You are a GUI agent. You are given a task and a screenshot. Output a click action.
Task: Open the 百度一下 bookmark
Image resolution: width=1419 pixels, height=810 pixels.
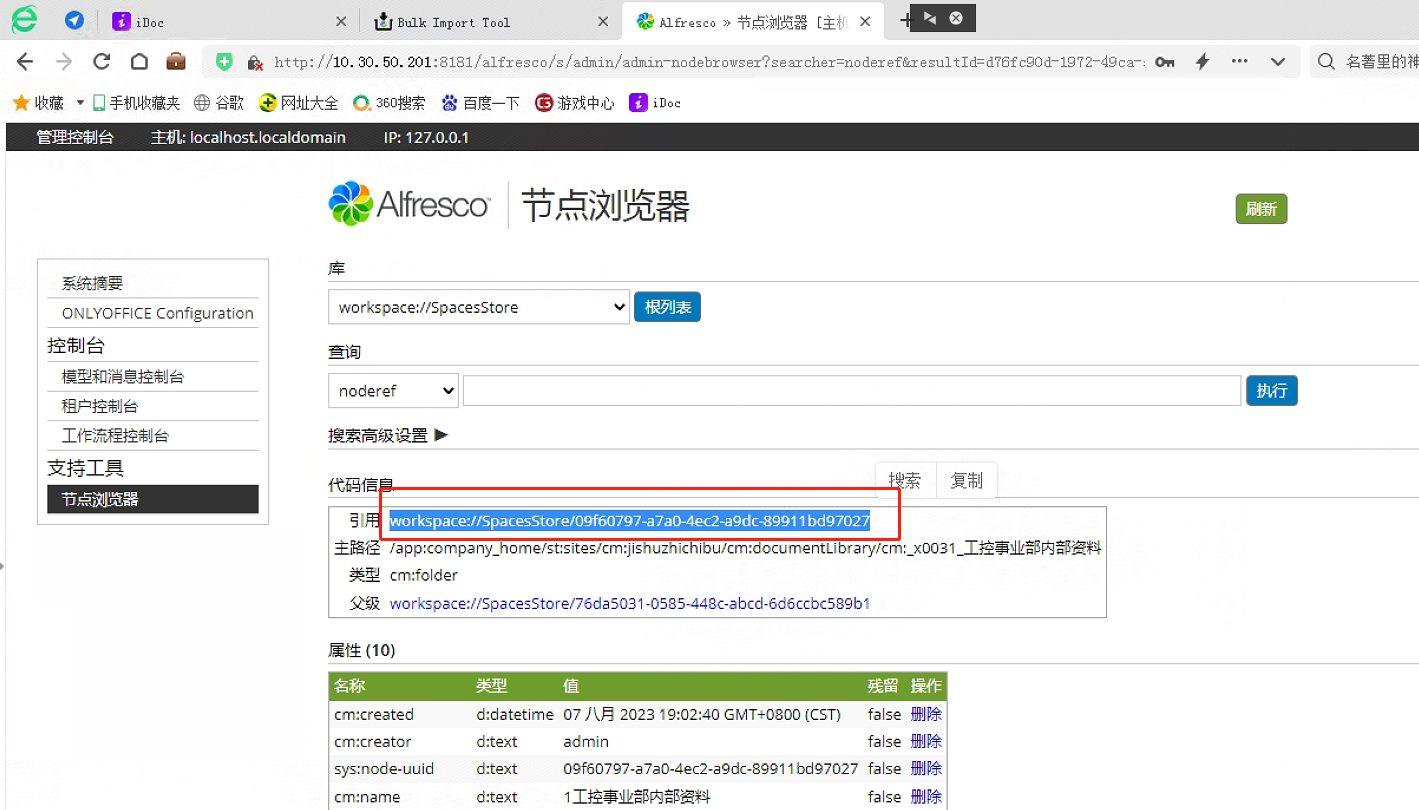coord(480,103)
